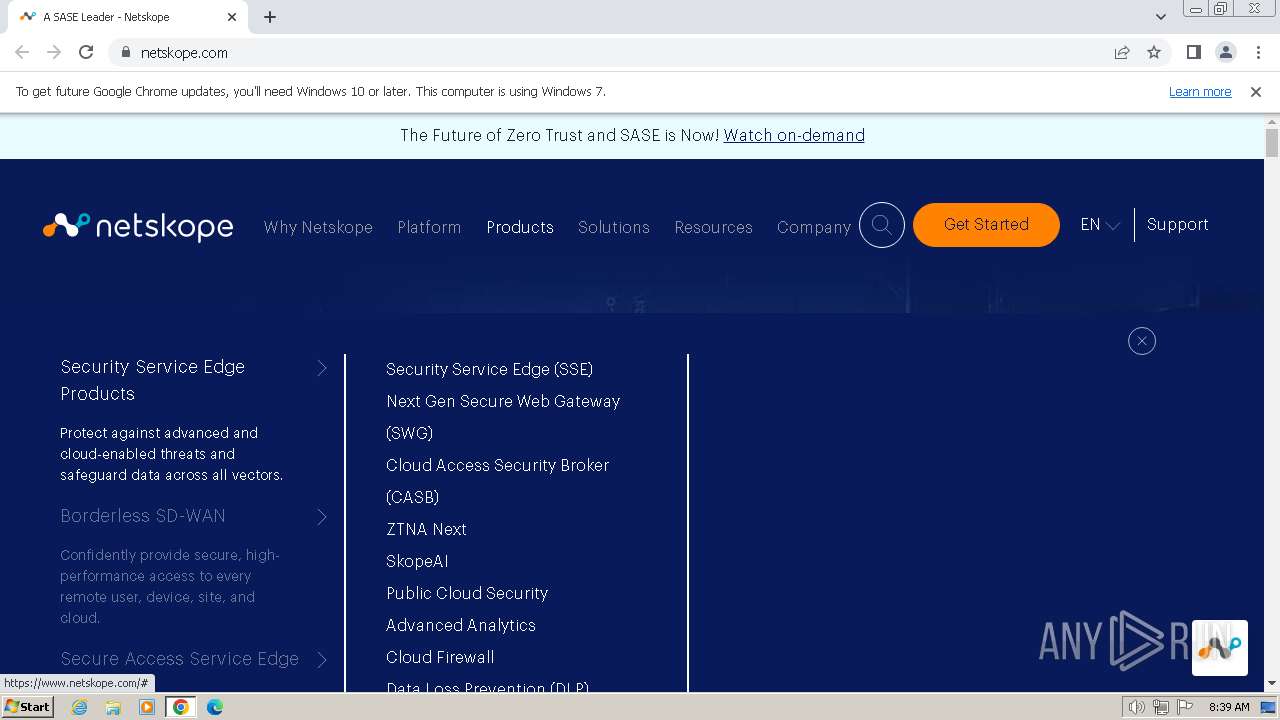
Task: Open the Advanced Analytics link
Action: tap(461, 625)
